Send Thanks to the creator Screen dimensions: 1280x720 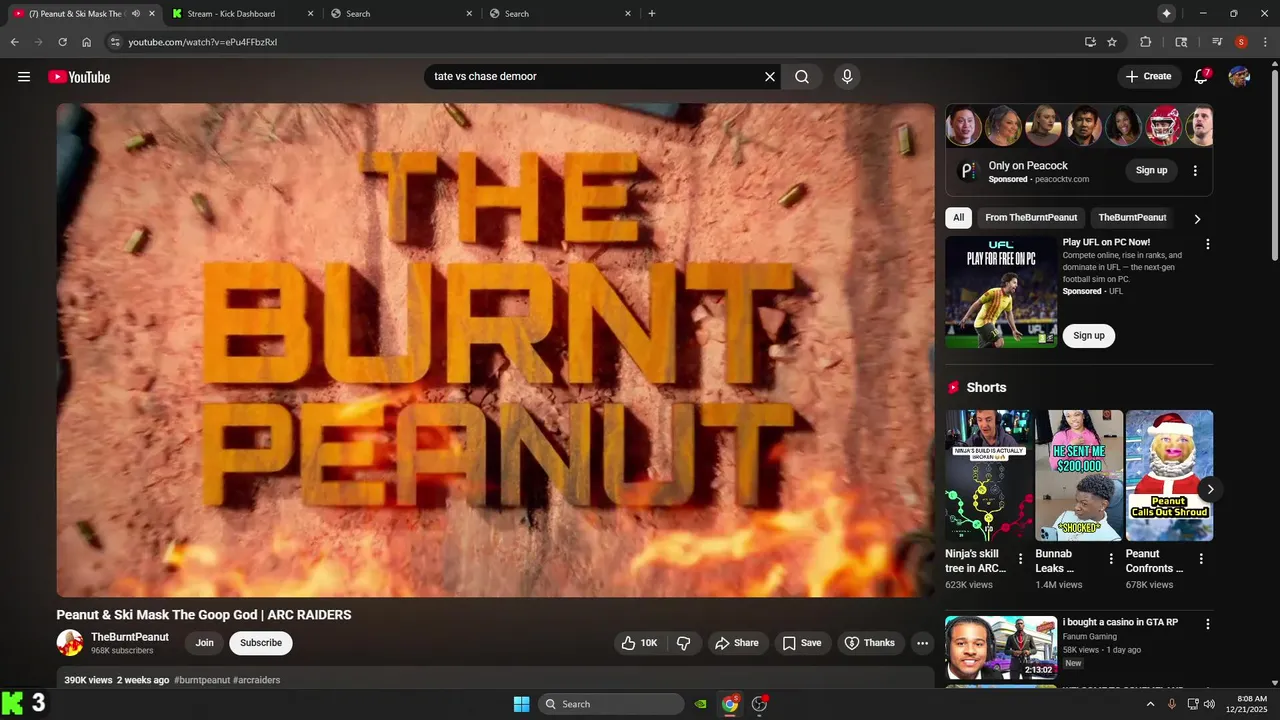pos(869,643)
